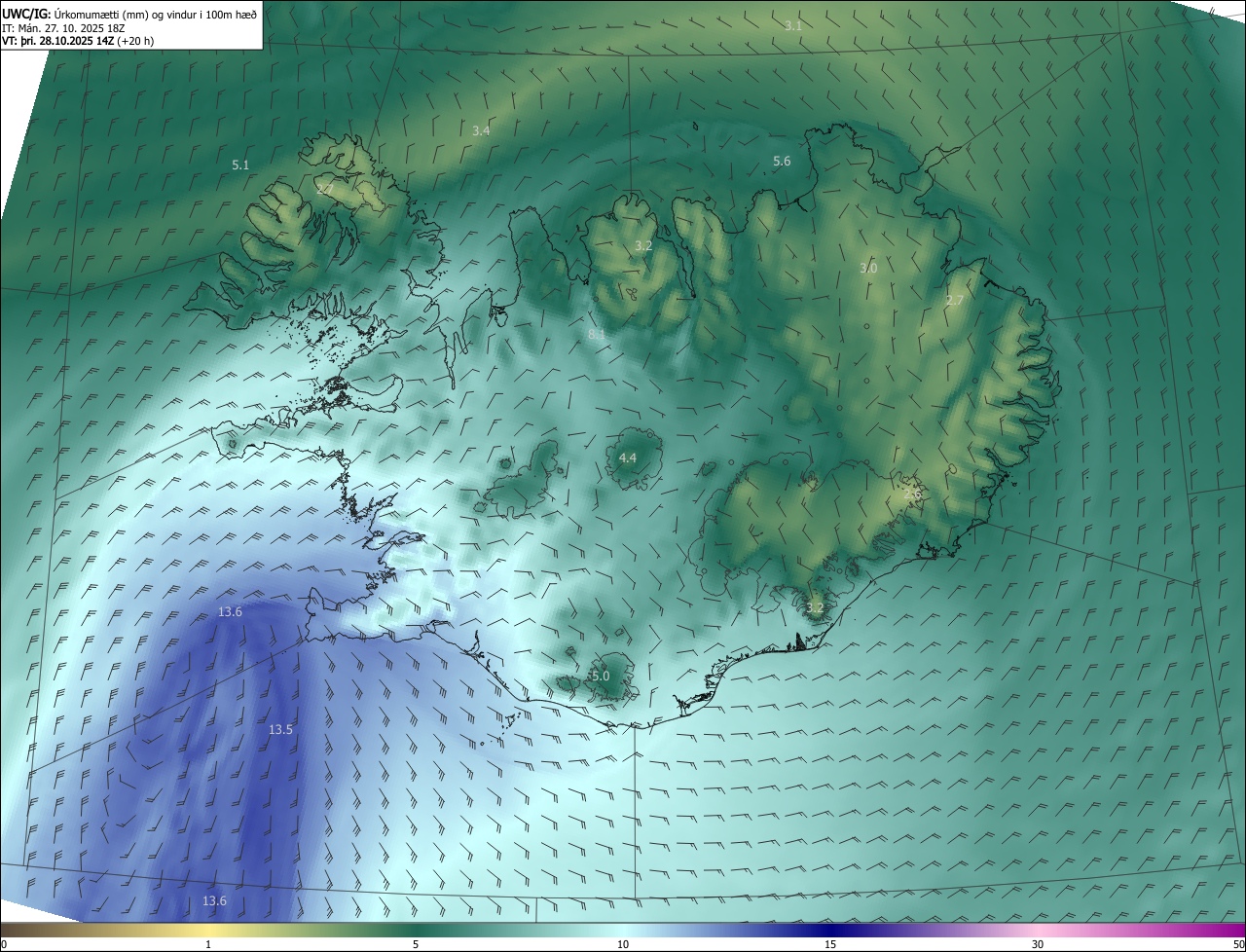Click the "UWC/IG:" bold header label
Screen dimensions: 1246x952
click(25, 14)
